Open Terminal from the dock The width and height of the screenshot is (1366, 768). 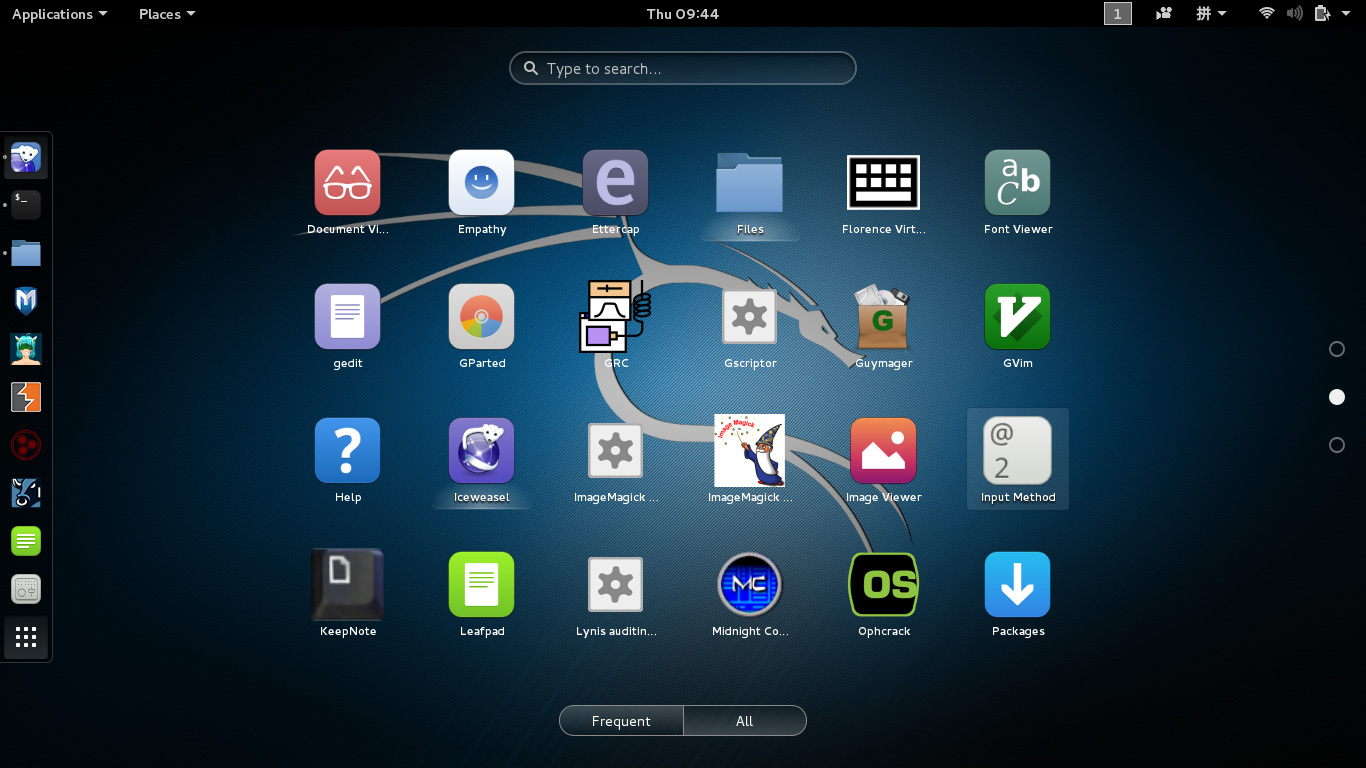click(x=26, y=205)
